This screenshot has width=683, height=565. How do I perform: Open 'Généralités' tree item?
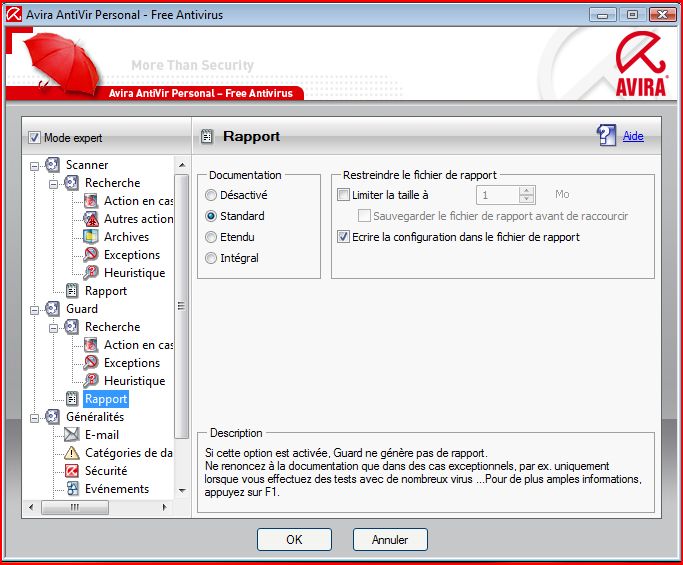click(x=95, y=416)
